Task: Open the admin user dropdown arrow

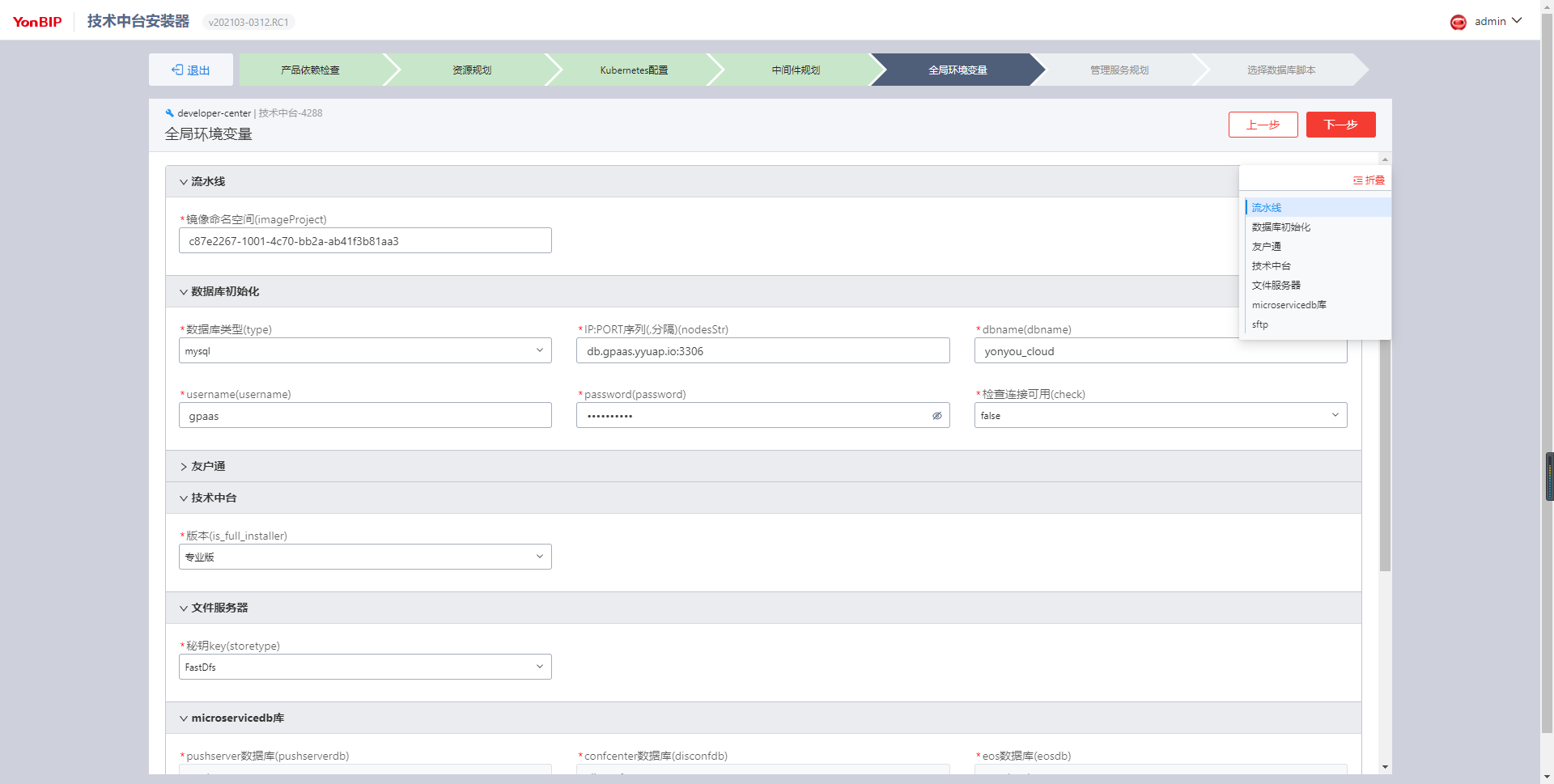Action: click(x=1517, y=21)
